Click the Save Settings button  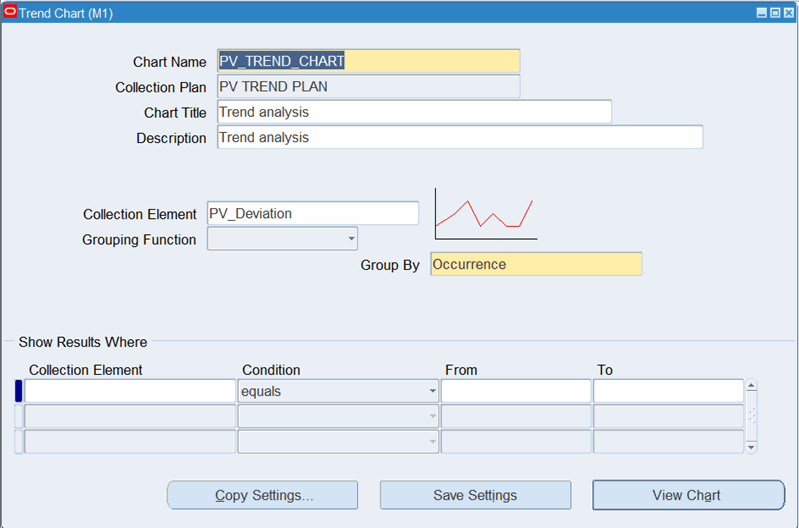[x=475, y=495]
